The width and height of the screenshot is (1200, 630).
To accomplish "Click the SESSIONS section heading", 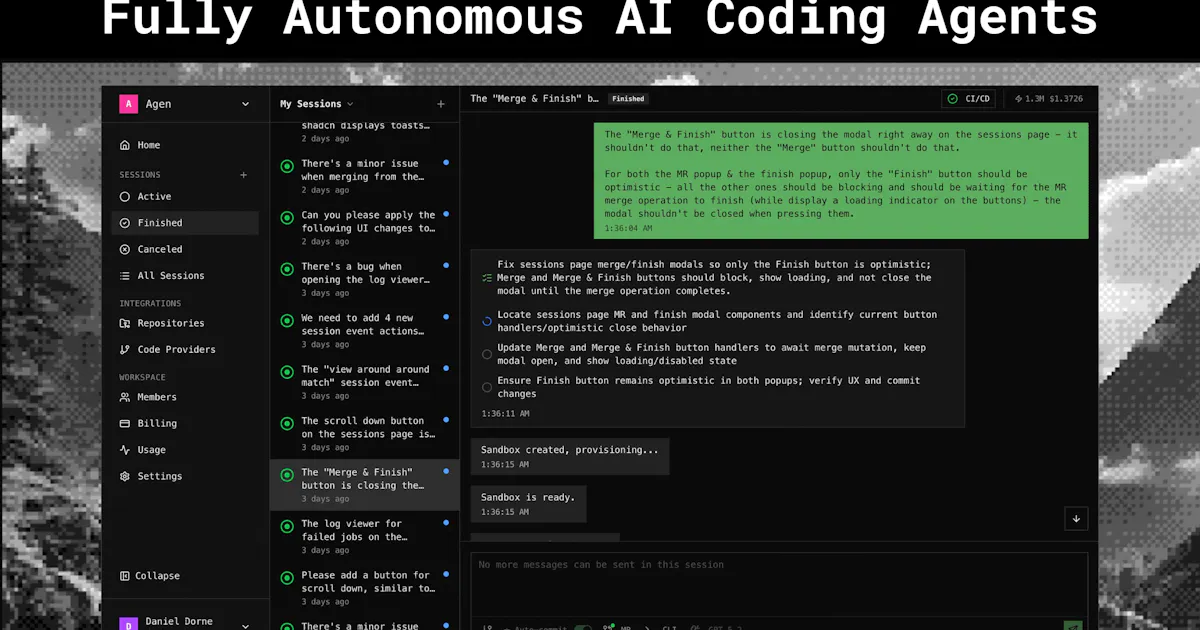I will pyautogui.click(x=140, y=175).
